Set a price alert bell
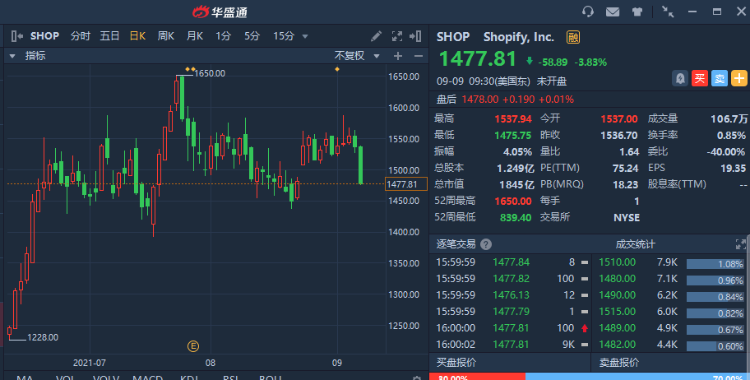Image resolution: width=750 pixels, height=380 pixels. pos(680,78)
